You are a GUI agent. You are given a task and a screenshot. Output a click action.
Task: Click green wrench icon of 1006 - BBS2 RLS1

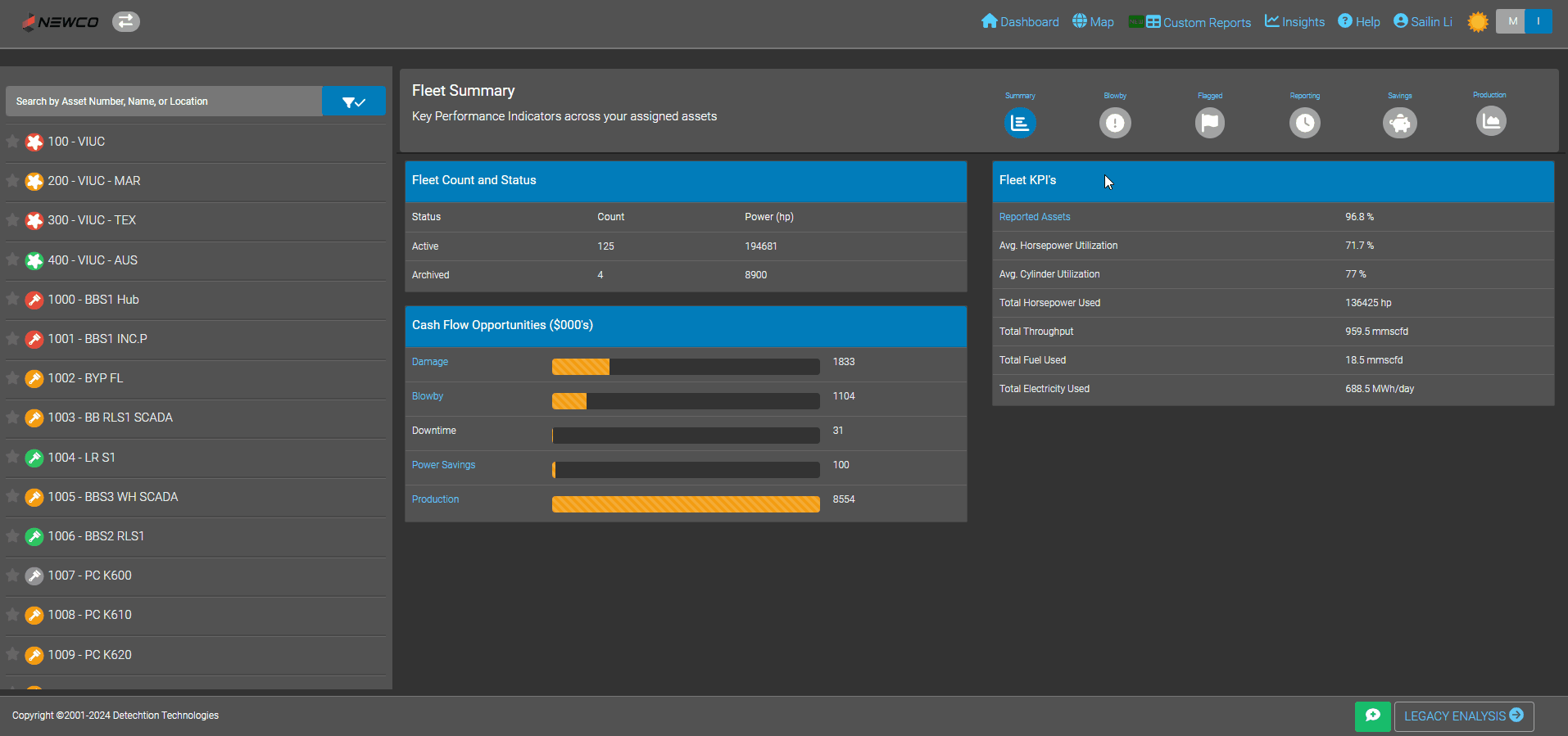point(34,537)
